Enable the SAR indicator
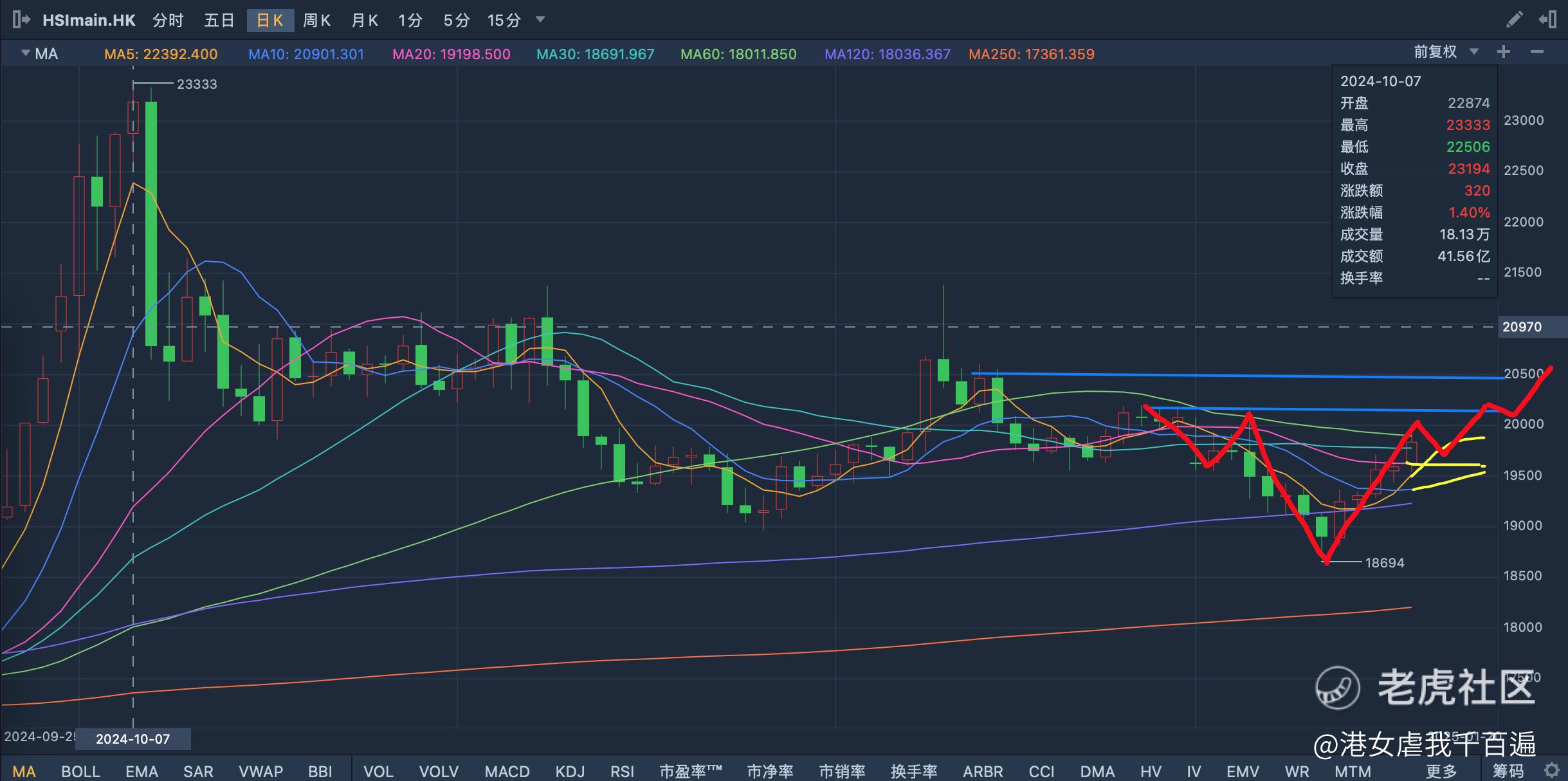 (x=198, y=771)
